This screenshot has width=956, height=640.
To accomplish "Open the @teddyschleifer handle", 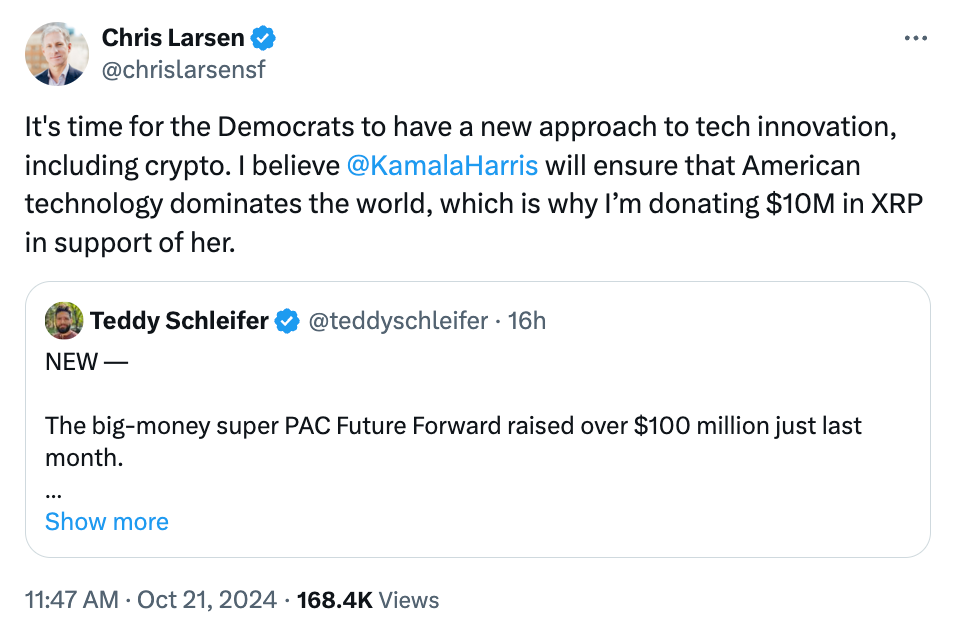I will pyautogui.click(x=398, y=321).
